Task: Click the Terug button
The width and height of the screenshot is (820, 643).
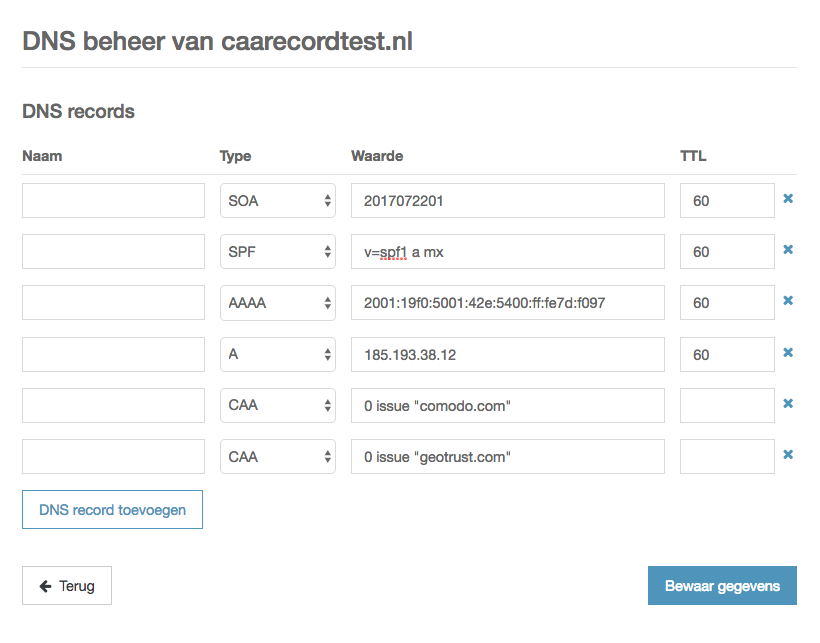Action: (66, 585)
